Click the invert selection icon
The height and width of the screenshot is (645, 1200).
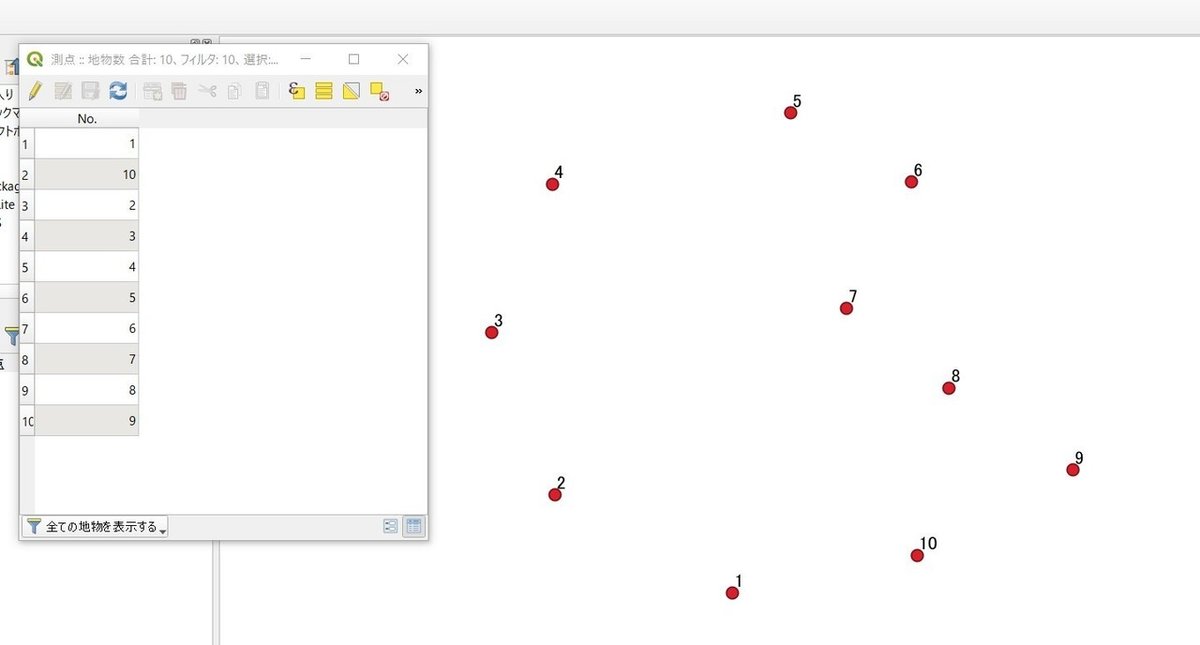click(x=351, y=91)
